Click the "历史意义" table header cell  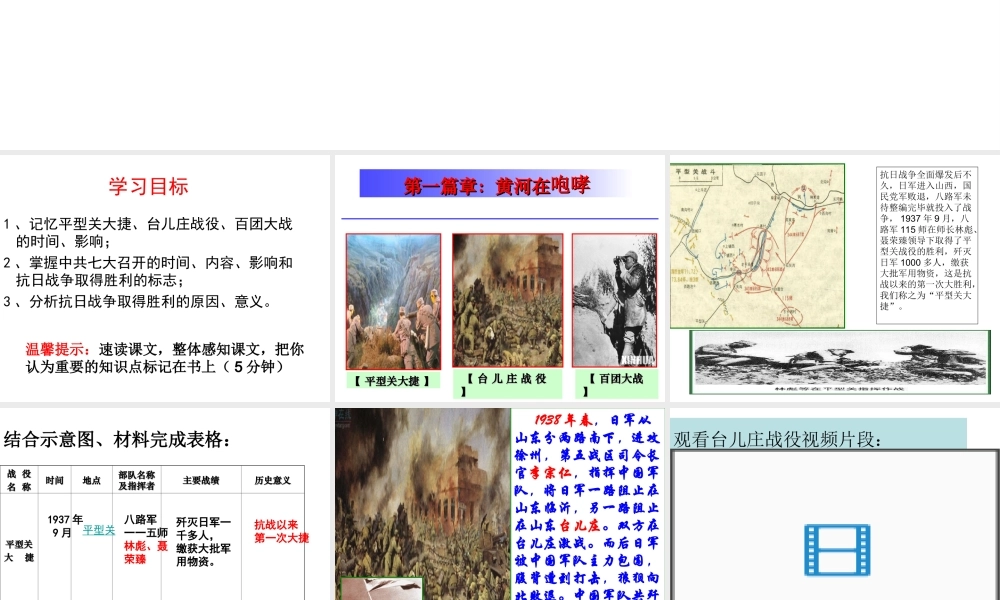272,479
